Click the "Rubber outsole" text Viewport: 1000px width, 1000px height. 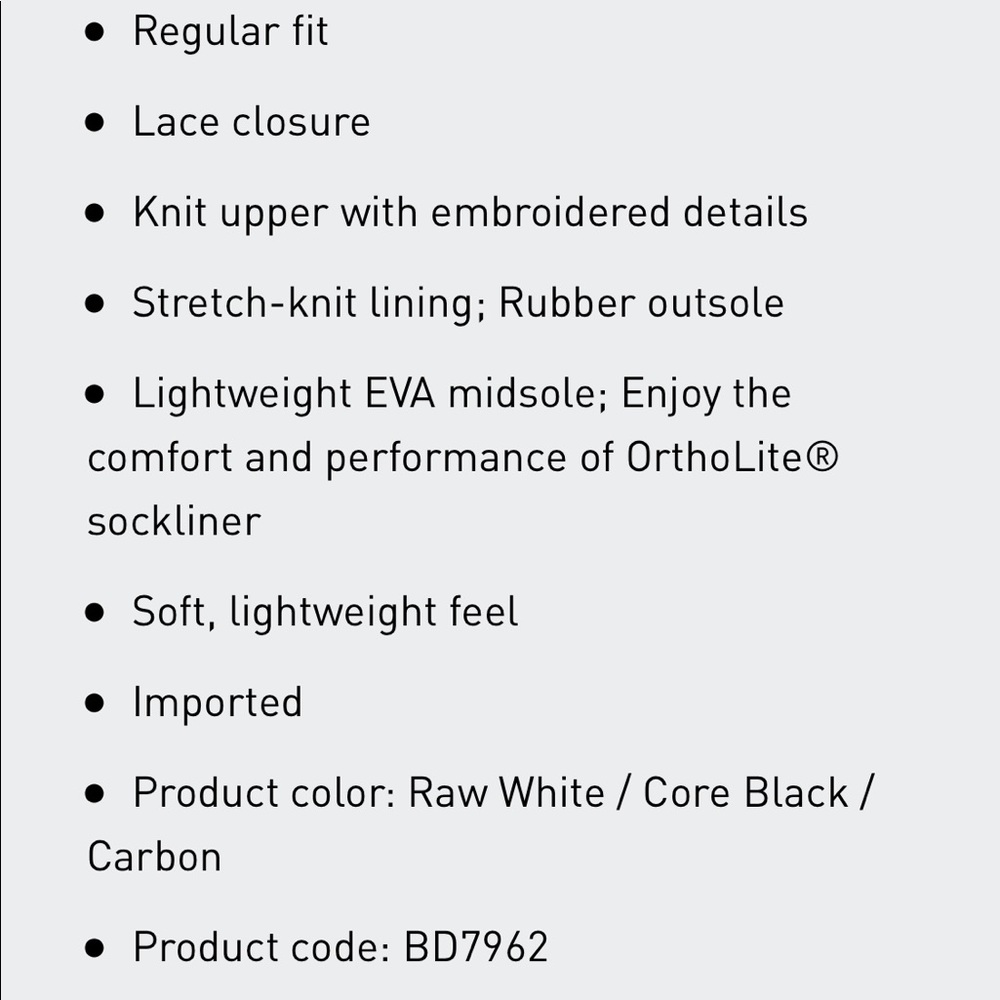tap(641, 303)
